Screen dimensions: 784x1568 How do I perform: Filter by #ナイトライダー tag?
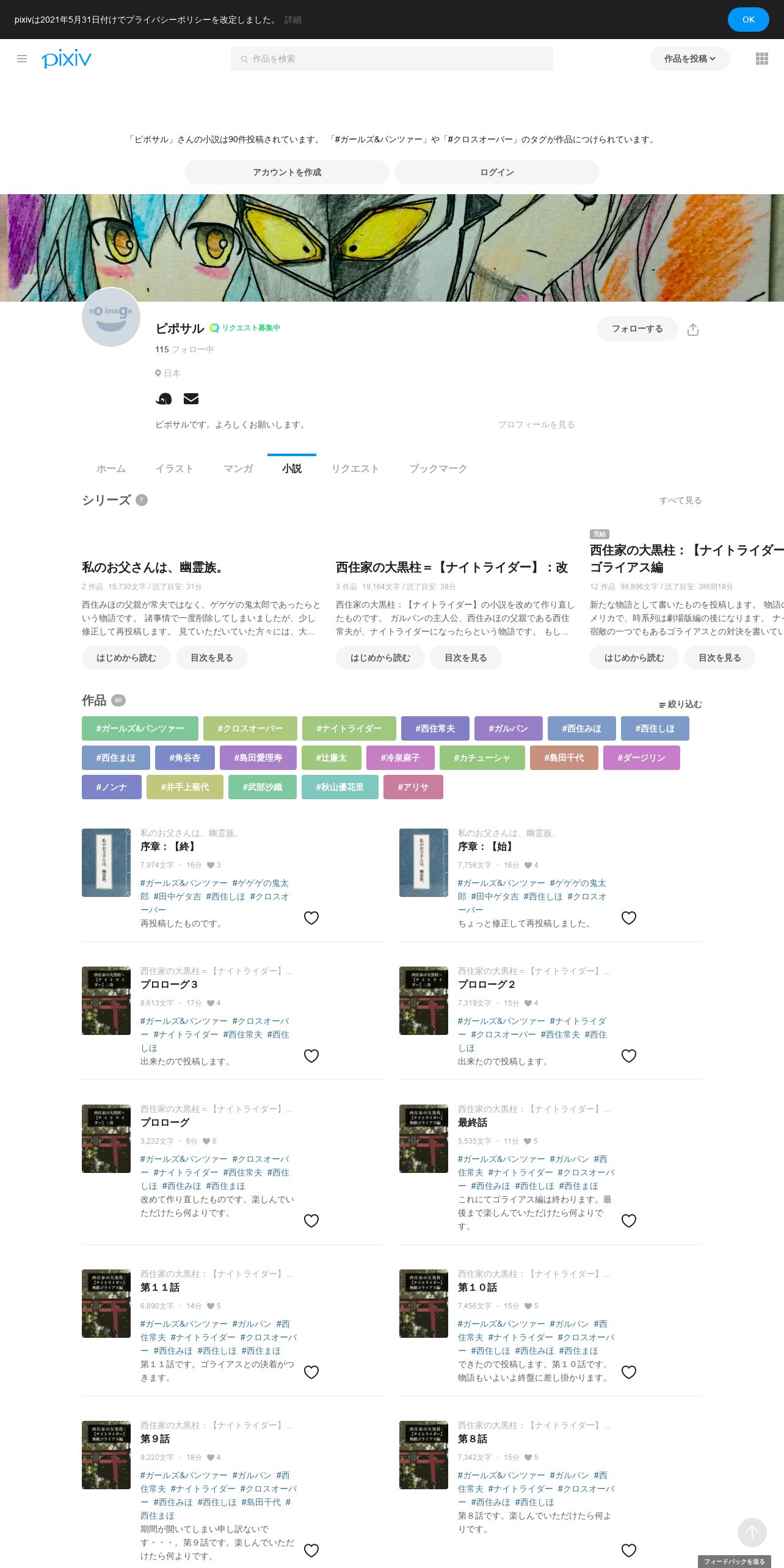coord(349,728)
